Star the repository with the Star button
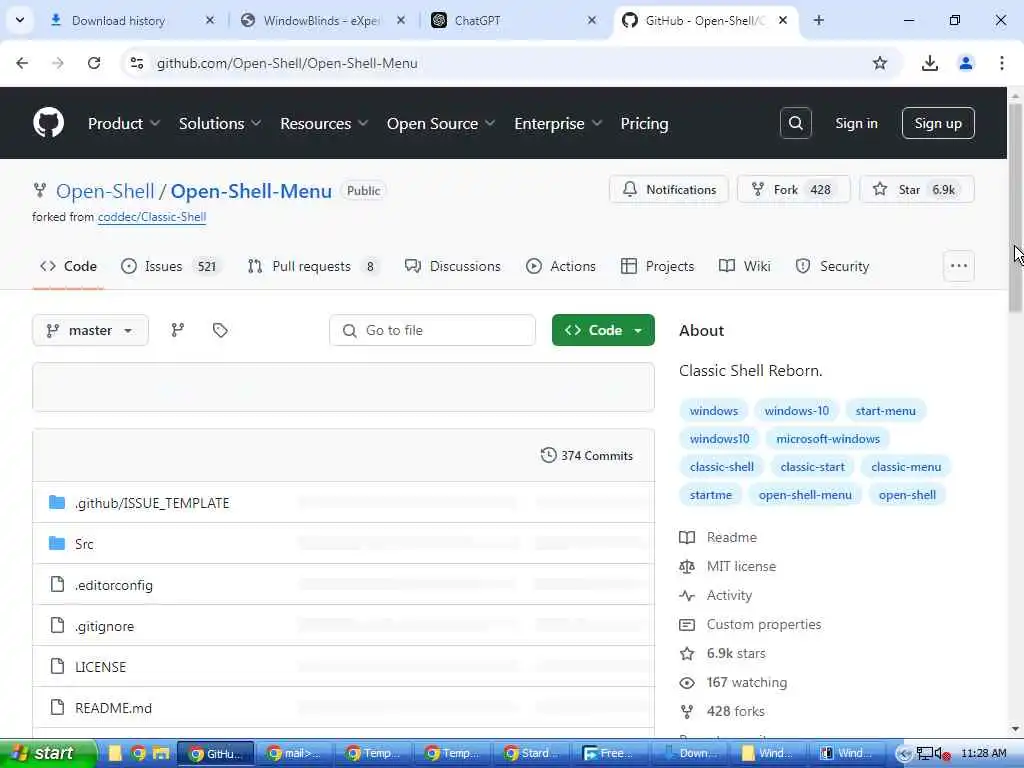1024x768 pixels. point(917,189)
